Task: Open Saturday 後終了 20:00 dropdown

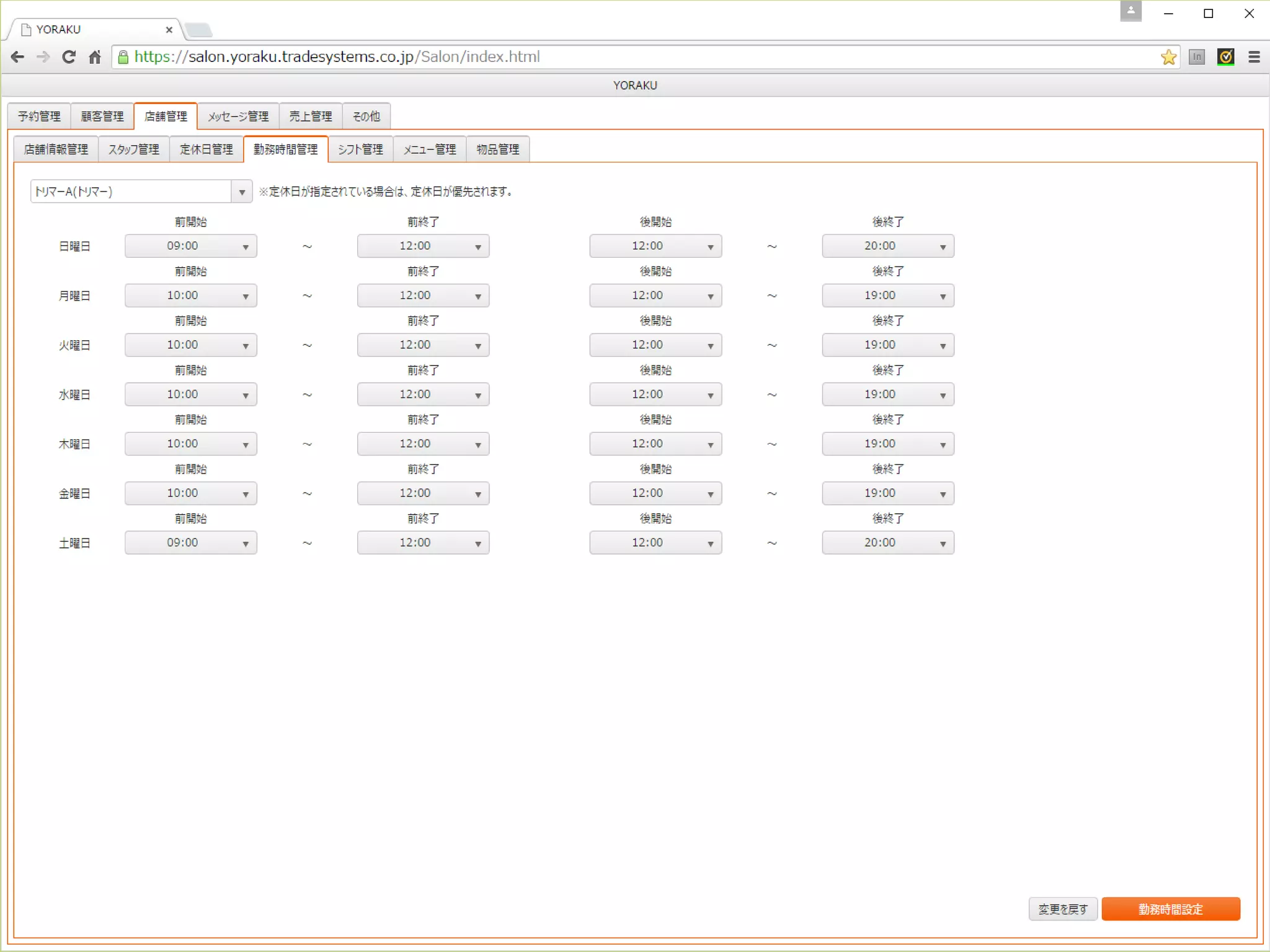Action: pyautogui.click(x=888, y=543)
